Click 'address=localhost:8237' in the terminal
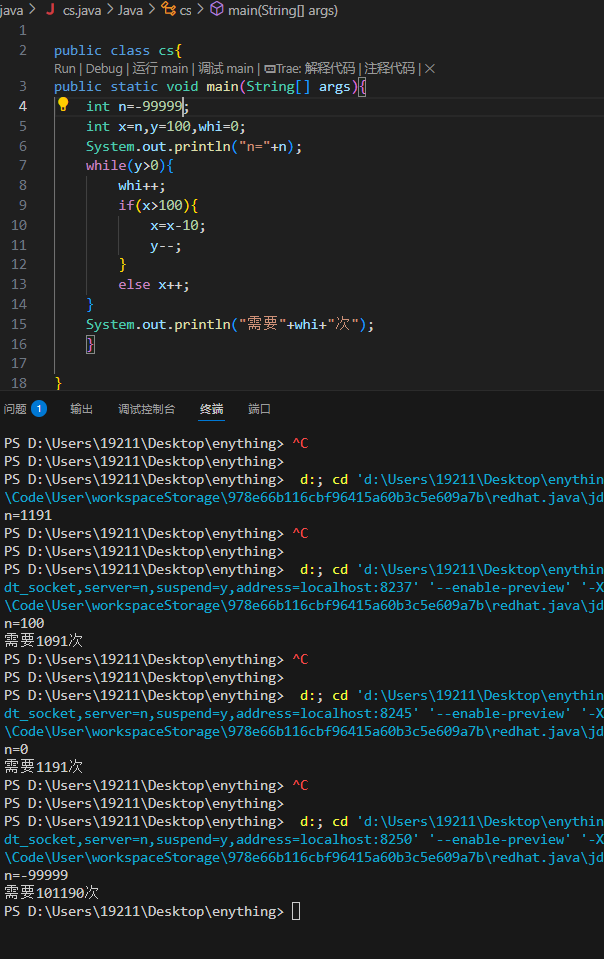Viewport: 604px width, 959px height. tap(324, 587)
